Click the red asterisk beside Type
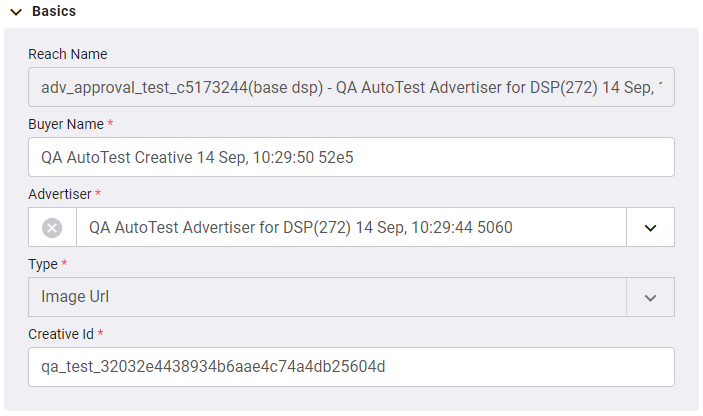Image resolution: width=703 pixels, height=416 pixels. [64, 262]
